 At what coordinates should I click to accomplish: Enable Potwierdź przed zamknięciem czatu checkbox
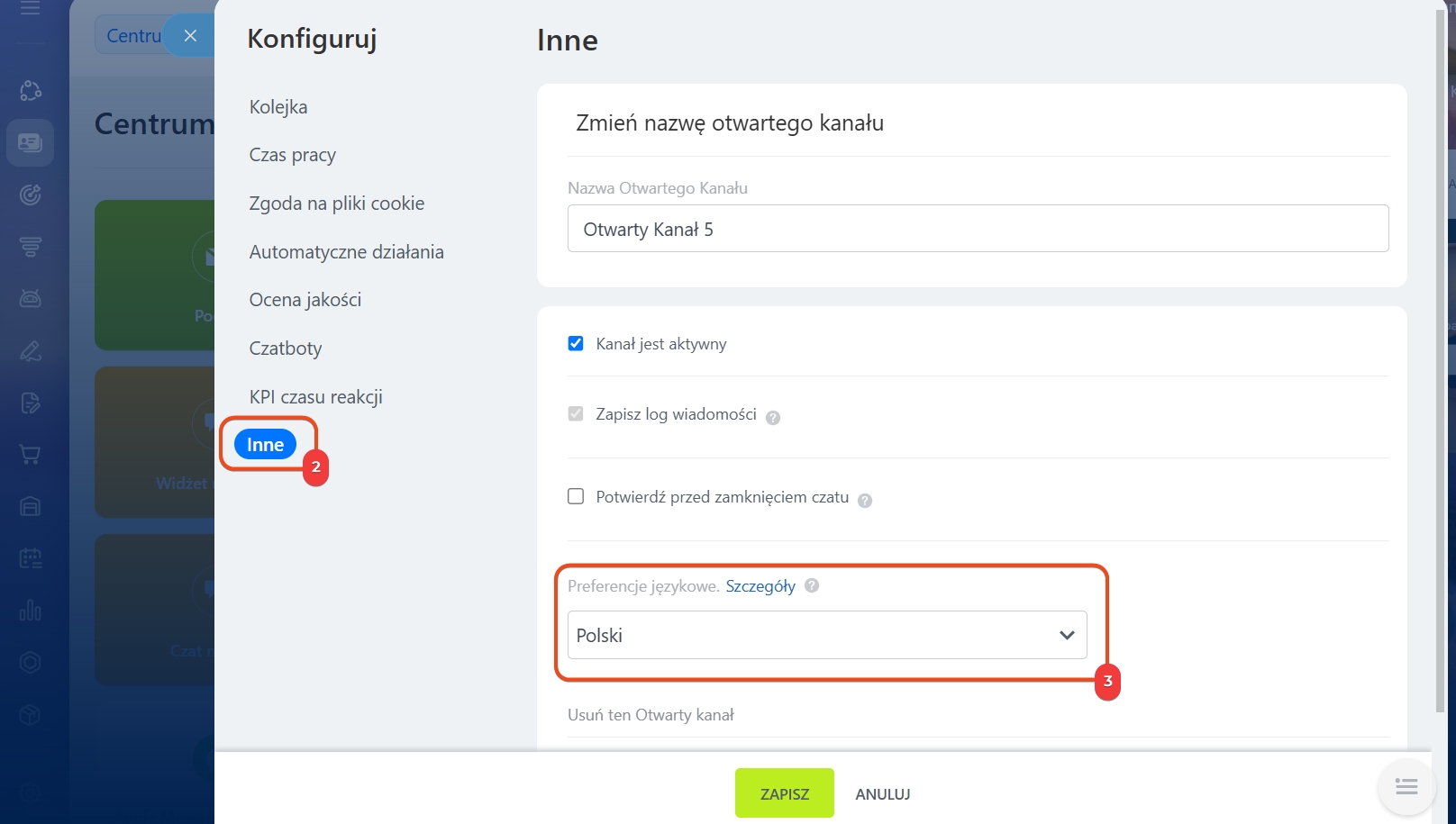[x=576, y=496]
